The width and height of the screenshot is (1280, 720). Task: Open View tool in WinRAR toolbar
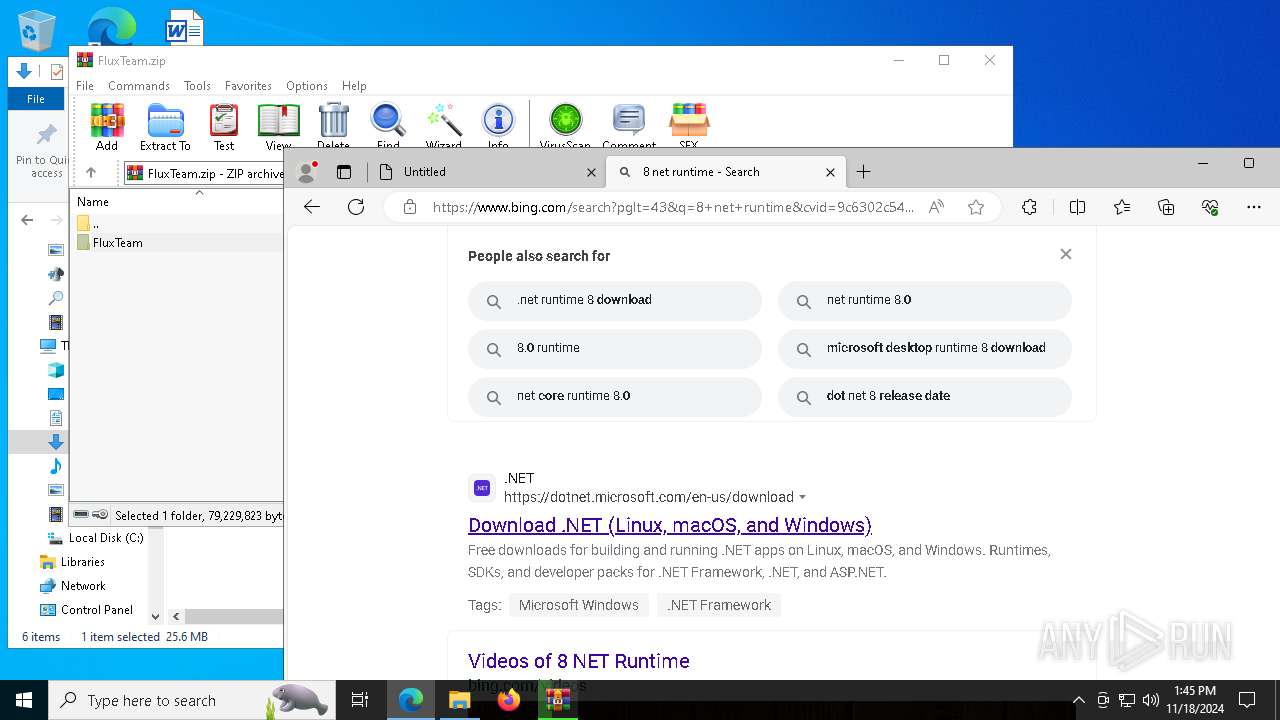coord(279,127)
